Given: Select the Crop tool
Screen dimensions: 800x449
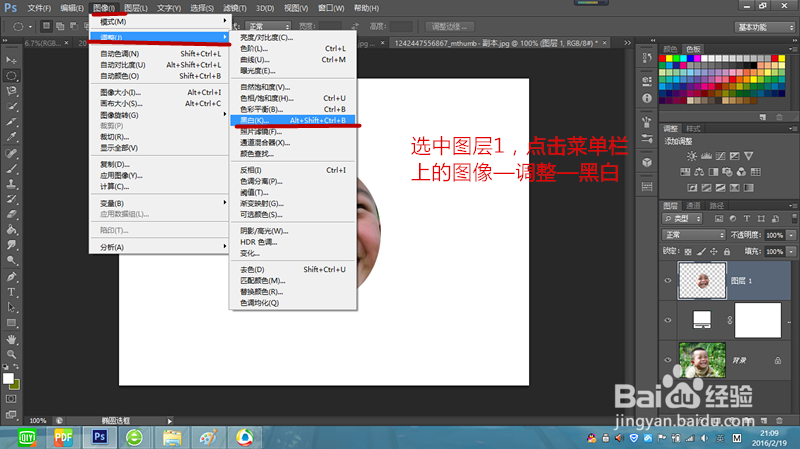Looking at the screenshot, I should (x=11, y=121).
